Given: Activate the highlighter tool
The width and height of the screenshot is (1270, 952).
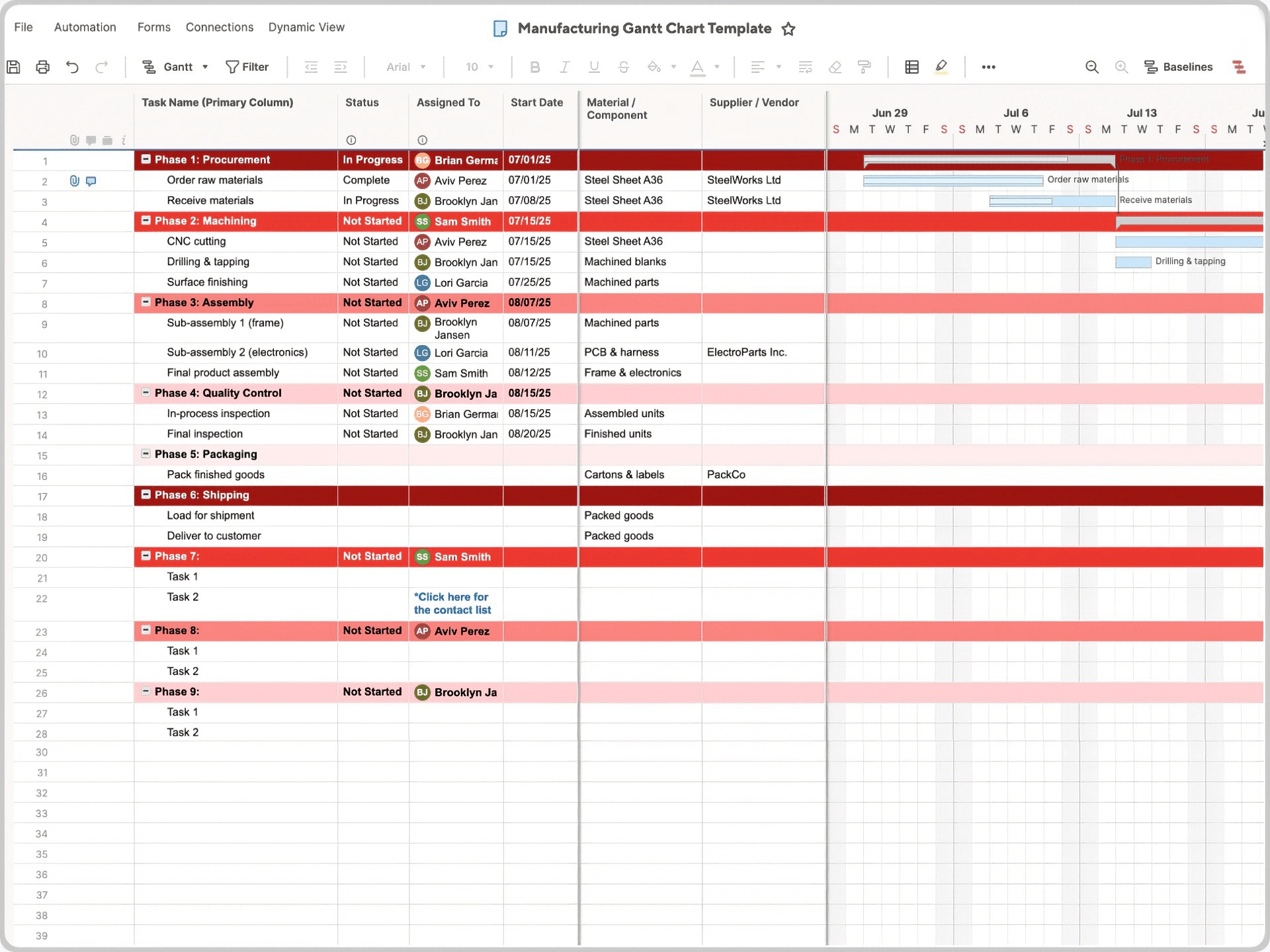Looking at the screenshot, I should pos(942,67).
